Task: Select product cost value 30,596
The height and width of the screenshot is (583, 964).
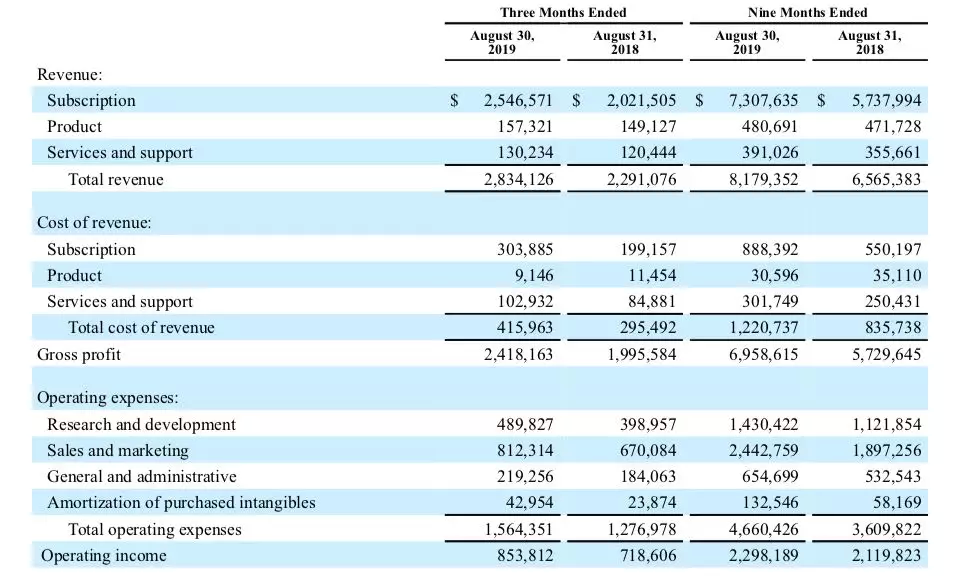Action: pos(775,276)
